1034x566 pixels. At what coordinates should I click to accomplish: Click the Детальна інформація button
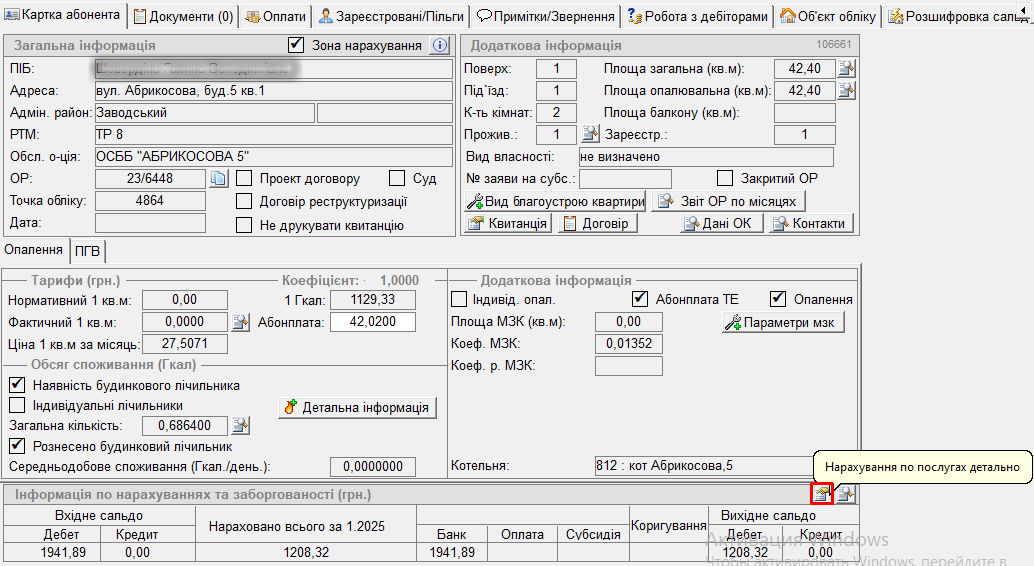click(x=357, y=407)
